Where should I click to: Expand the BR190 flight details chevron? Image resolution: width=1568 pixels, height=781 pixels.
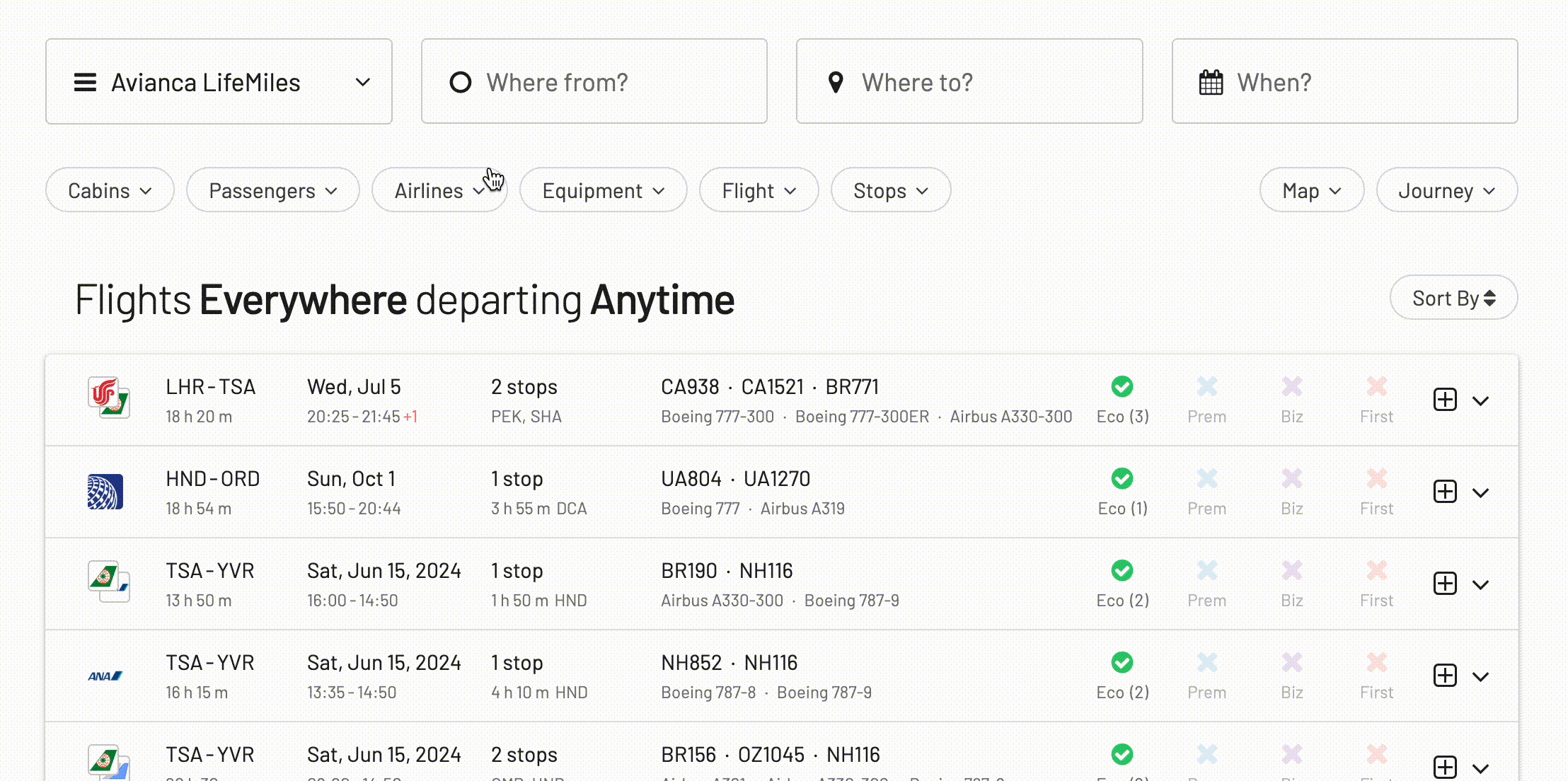click(x=1480, y=585)
